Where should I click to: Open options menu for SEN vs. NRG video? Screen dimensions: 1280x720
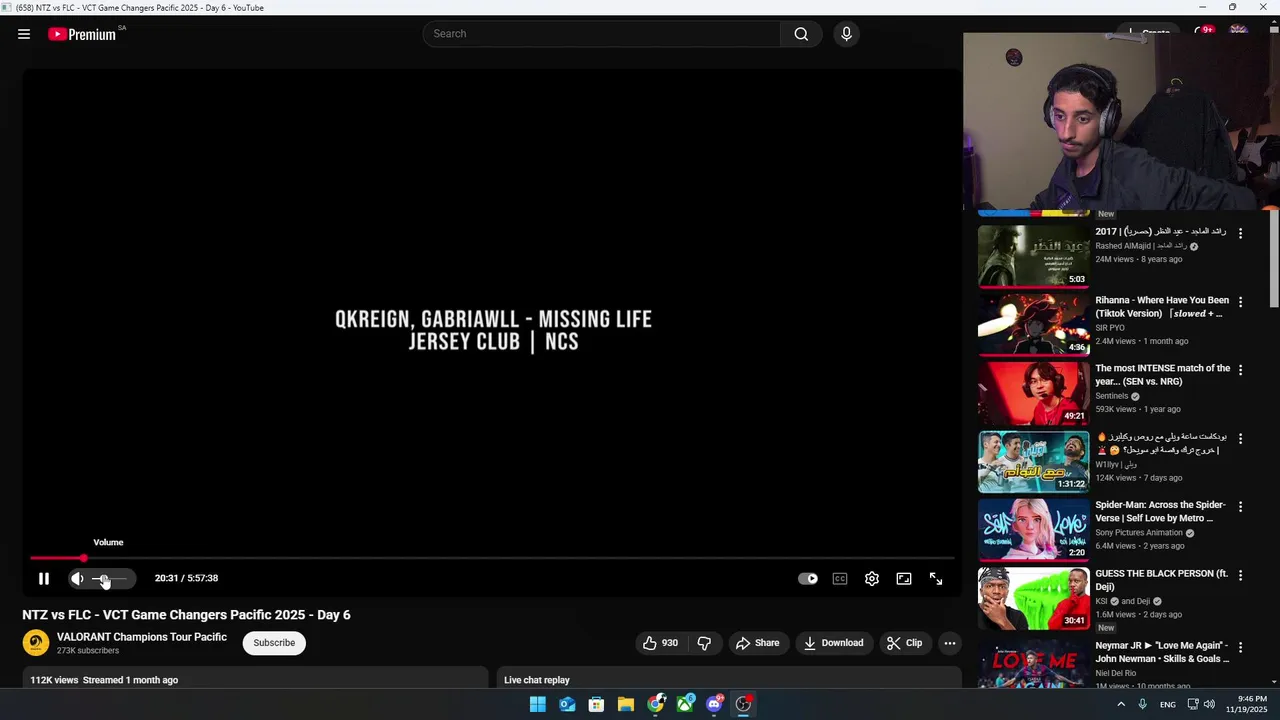pyautogui.click(x=1240, y=370)
